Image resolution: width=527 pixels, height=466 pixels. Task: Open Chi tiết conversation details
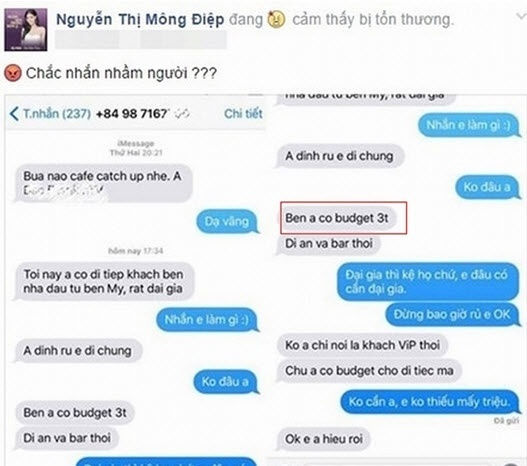coord(243,114)
